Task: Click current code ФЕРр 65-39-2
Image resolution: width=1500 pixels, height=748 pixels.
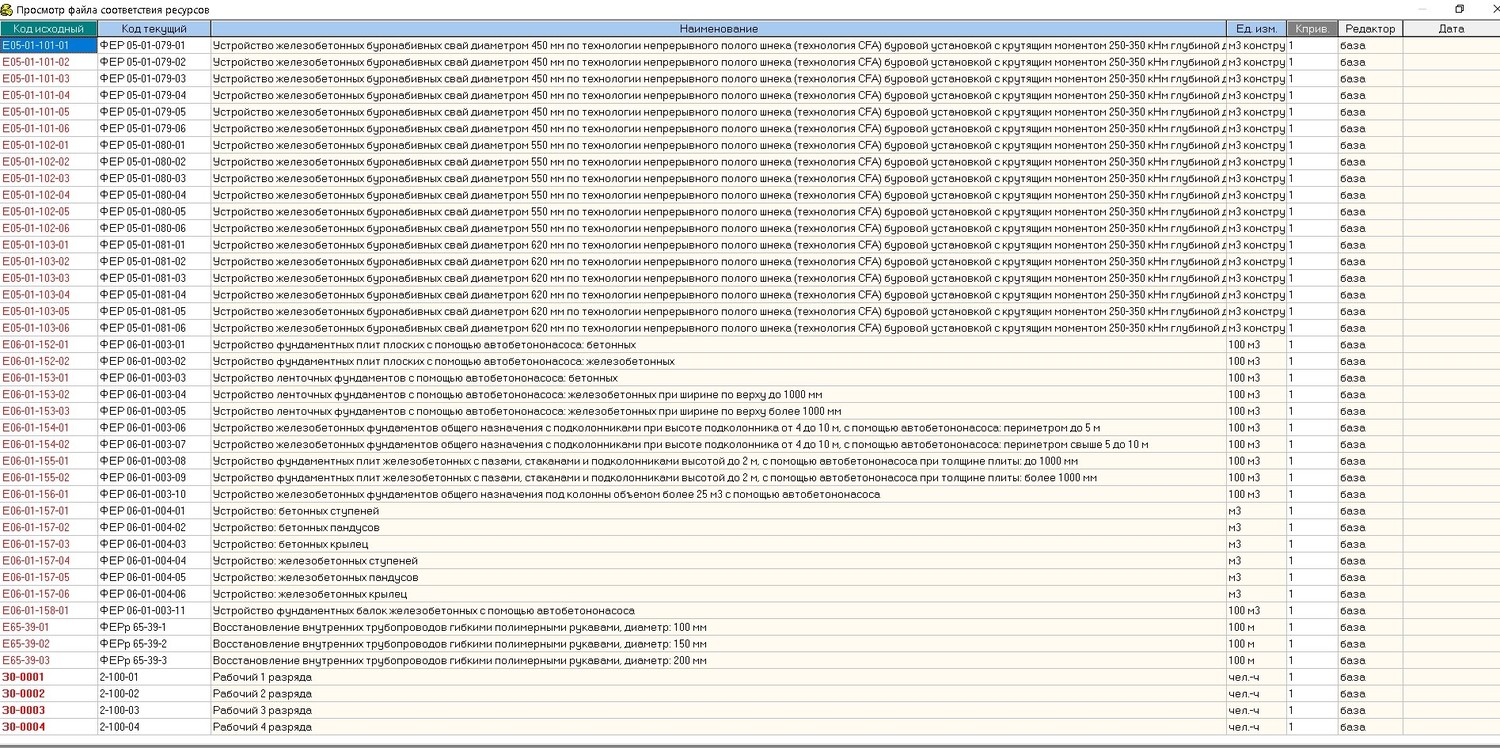Action: [x=154, y=644]
